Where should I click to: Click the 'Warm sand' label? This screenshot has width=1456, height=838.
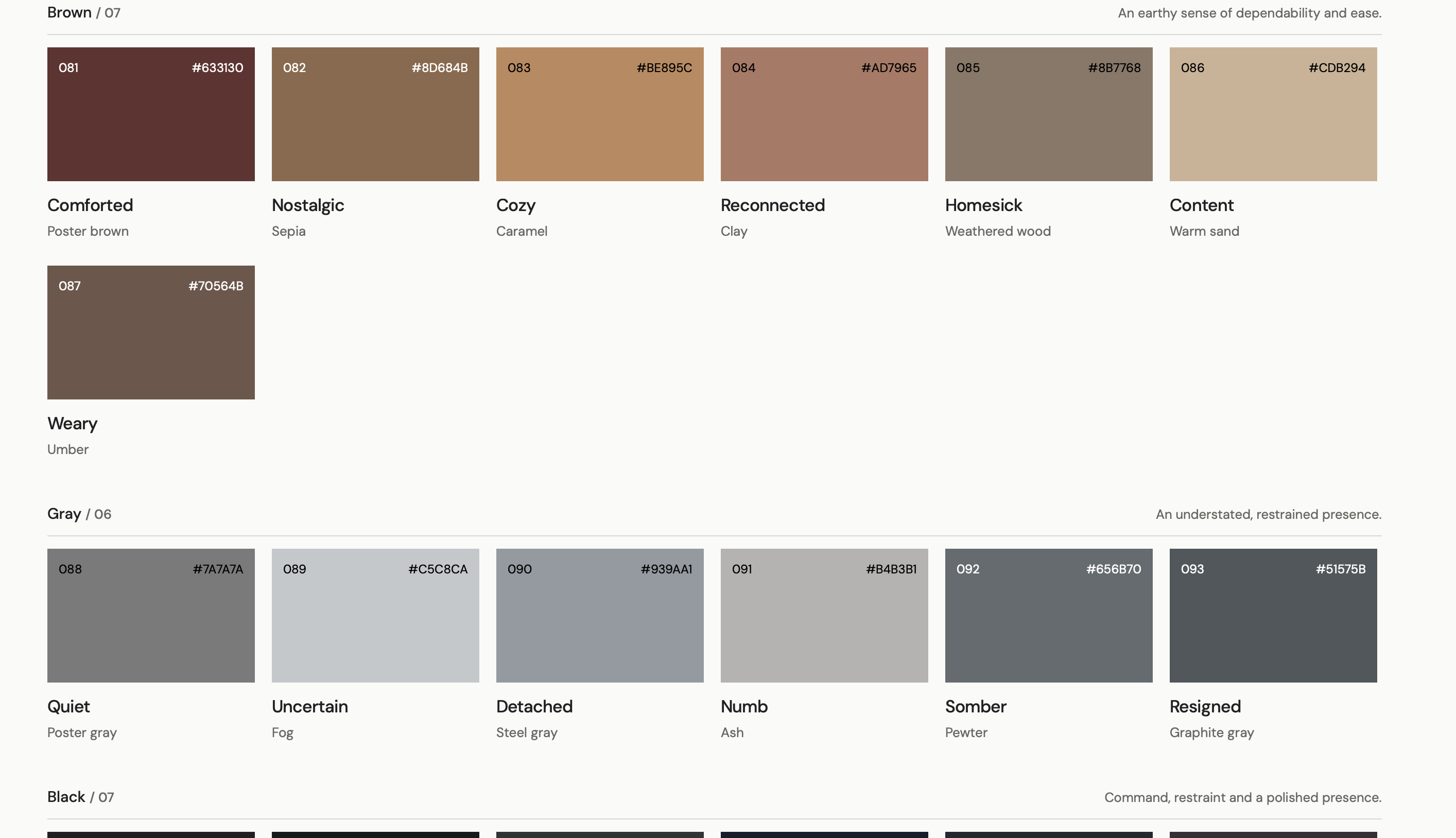coord(1205,231)
